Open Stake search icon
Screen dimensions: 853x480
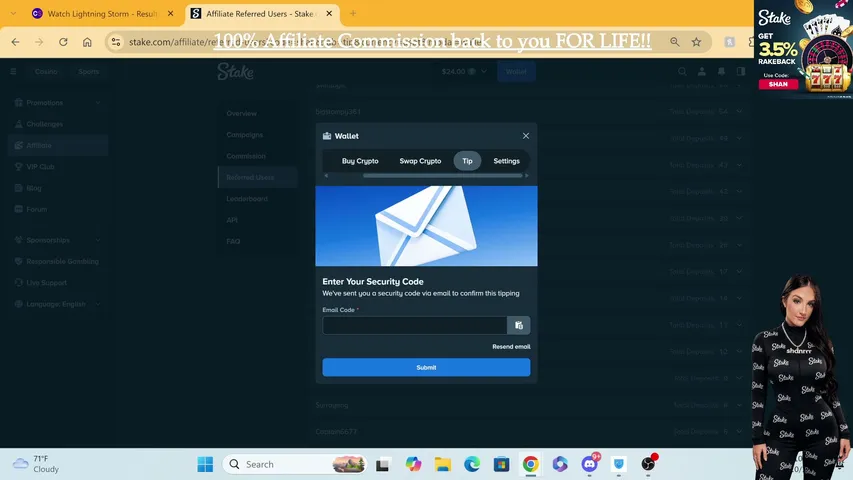pos(682,71)
